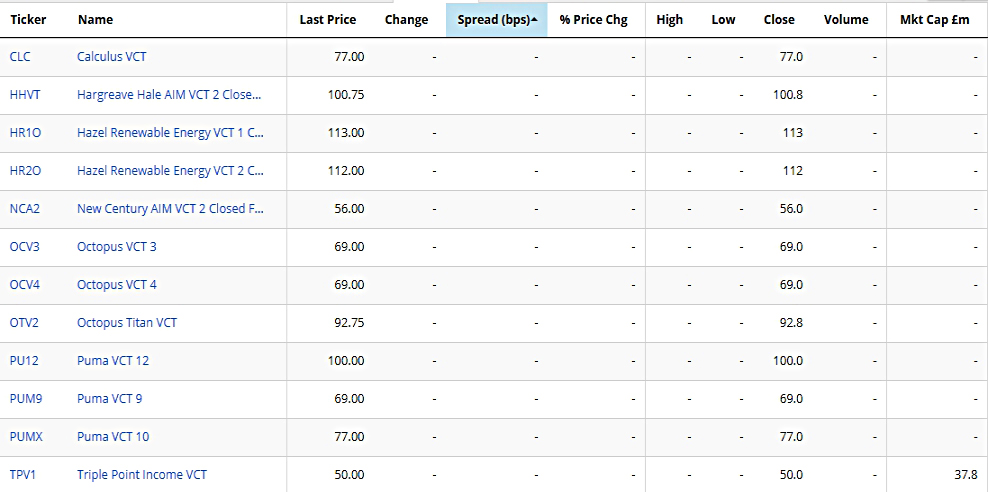Open the Calculus VCT name link
The width and height of the screenshot is (988, 492).
tap(112, 57)
